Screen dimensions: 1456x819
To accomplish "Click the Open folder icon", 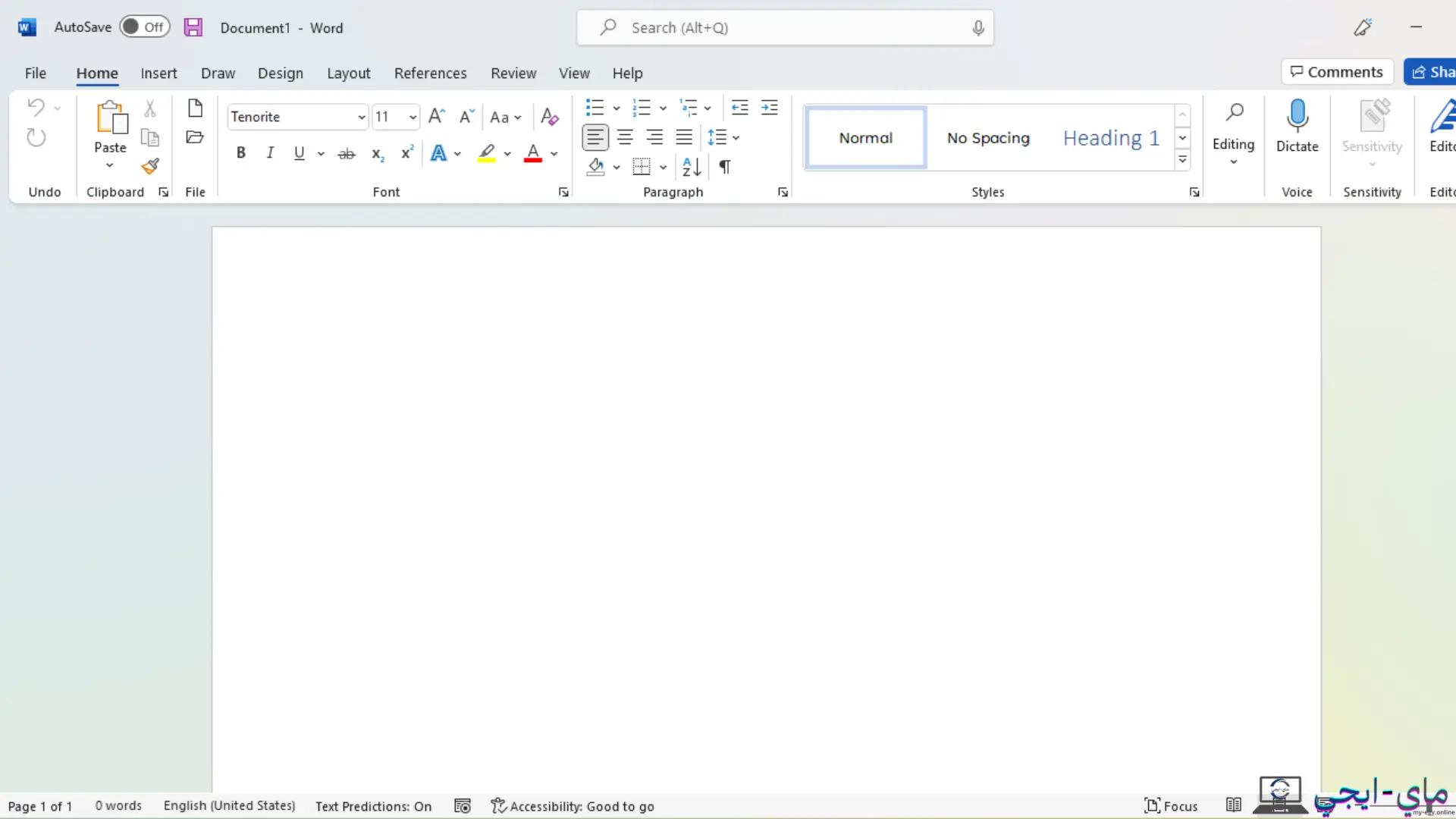I will click(195, 137).
